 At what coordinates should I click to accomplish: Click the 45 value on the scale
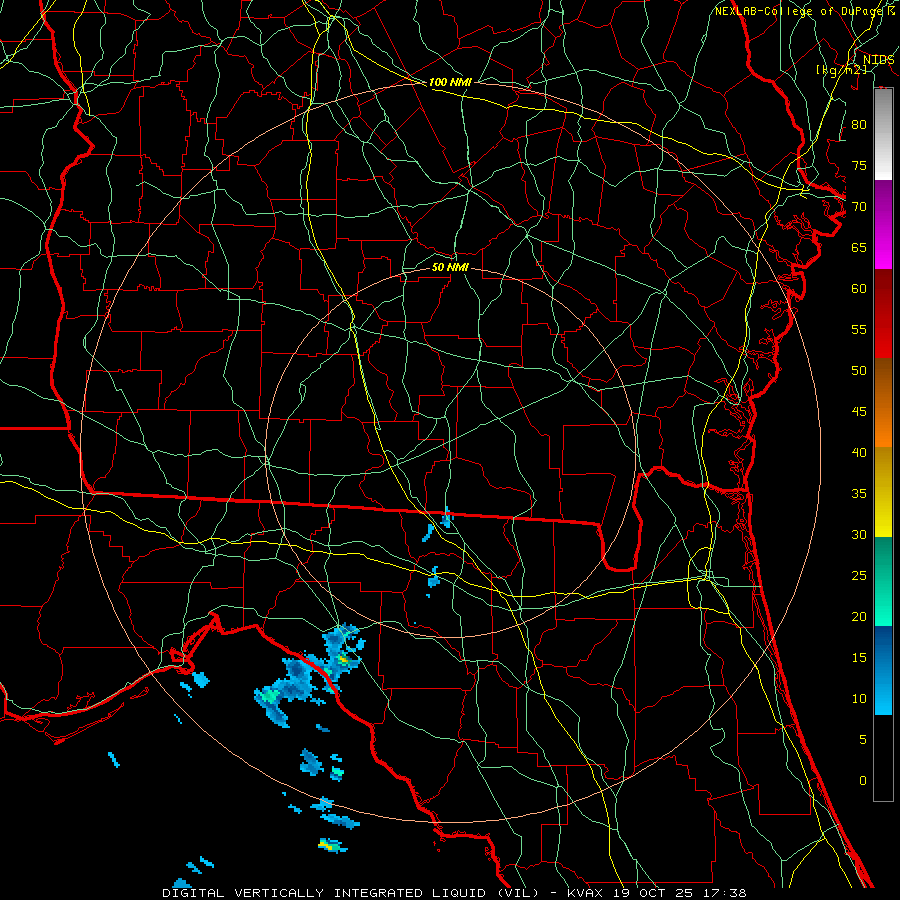point(859,412)
